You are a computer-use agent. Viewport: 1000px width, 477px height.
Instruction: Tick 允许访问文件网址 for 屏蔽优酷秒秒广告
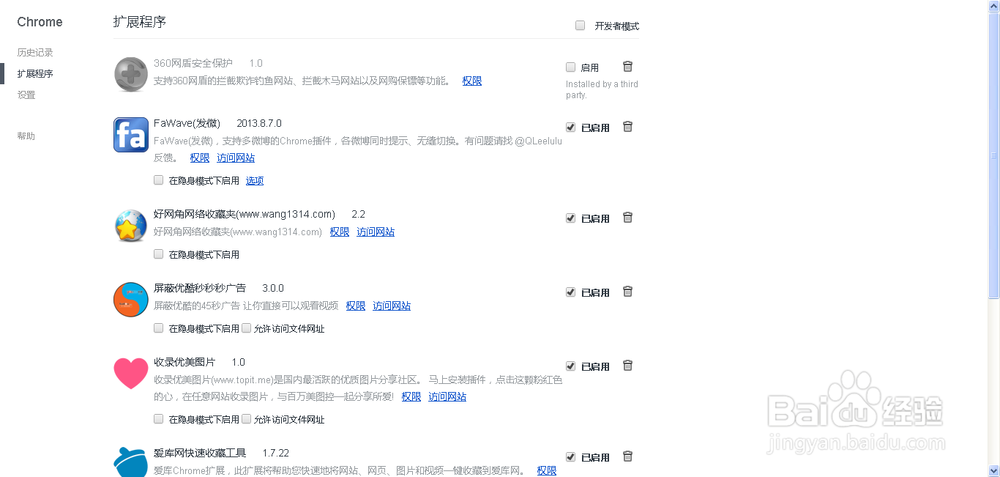point(246,328)
